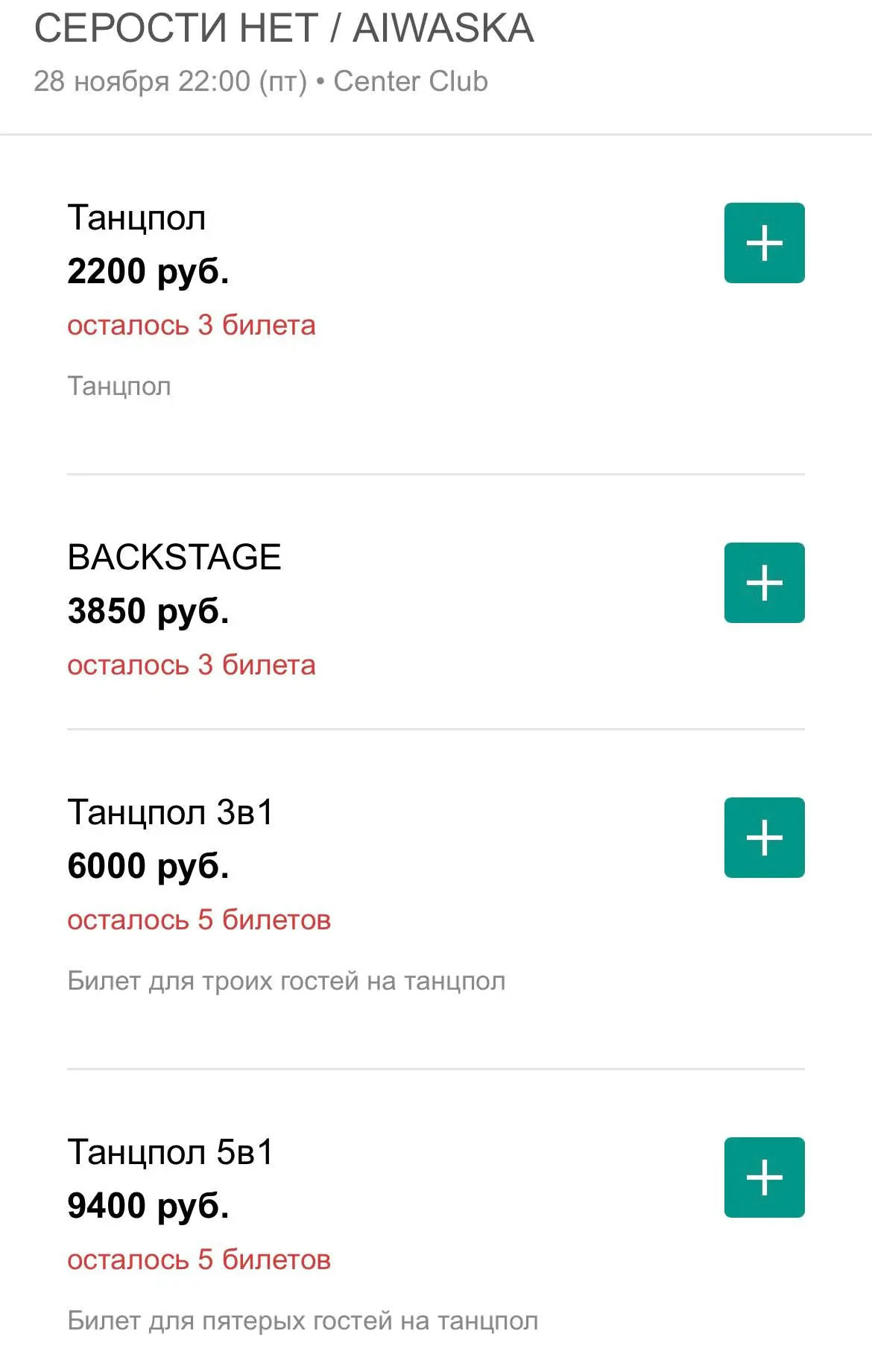The height and width of the screenshot is (1372, 872).
Task: Tap plus for Танцпол 3в1 ticket
Action: pyautogui.click(x=764, y=838)
